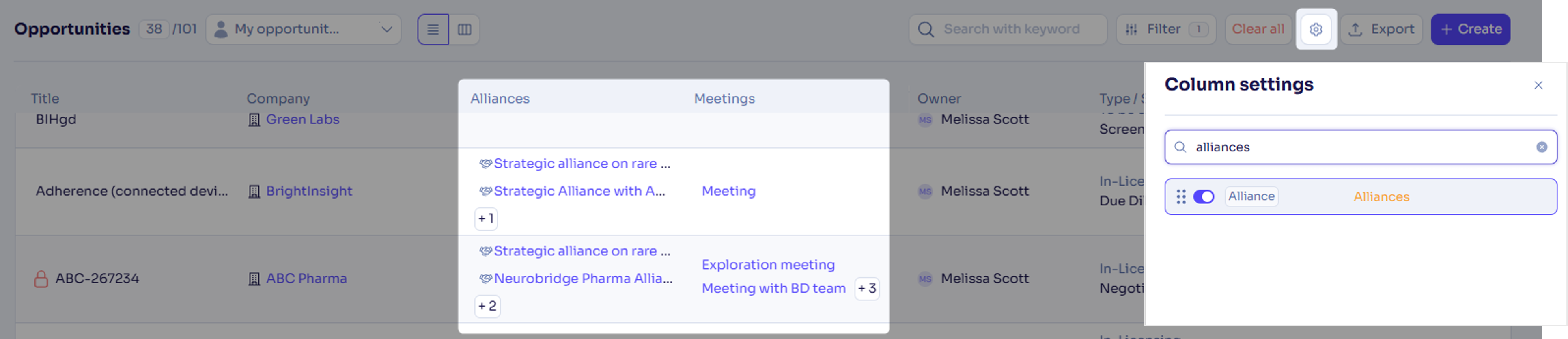This screenshot has width=1568, height=339.
Task: Expand the +3 more meetings badge
Action: [x=867, y=289]
